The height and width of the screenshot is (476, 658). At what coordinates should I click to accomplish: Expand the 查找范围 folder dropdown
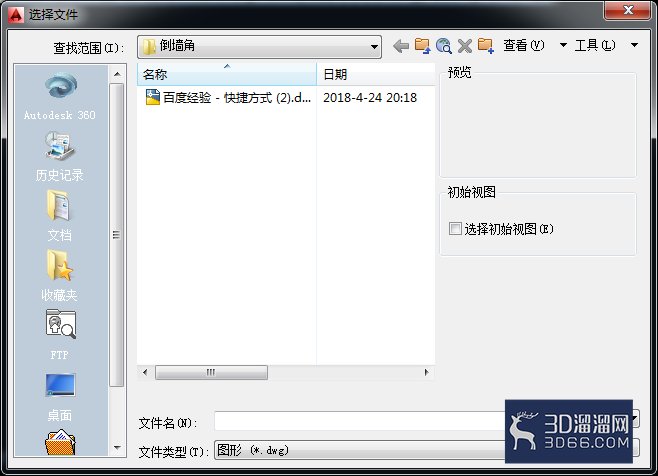374,47
